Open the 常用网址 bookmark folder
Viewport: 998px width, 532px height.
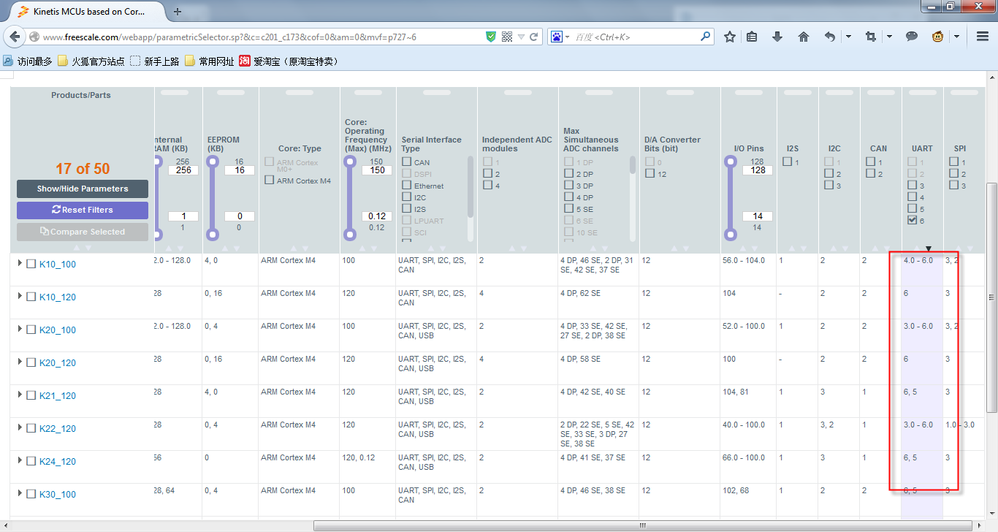pos(209,61)
